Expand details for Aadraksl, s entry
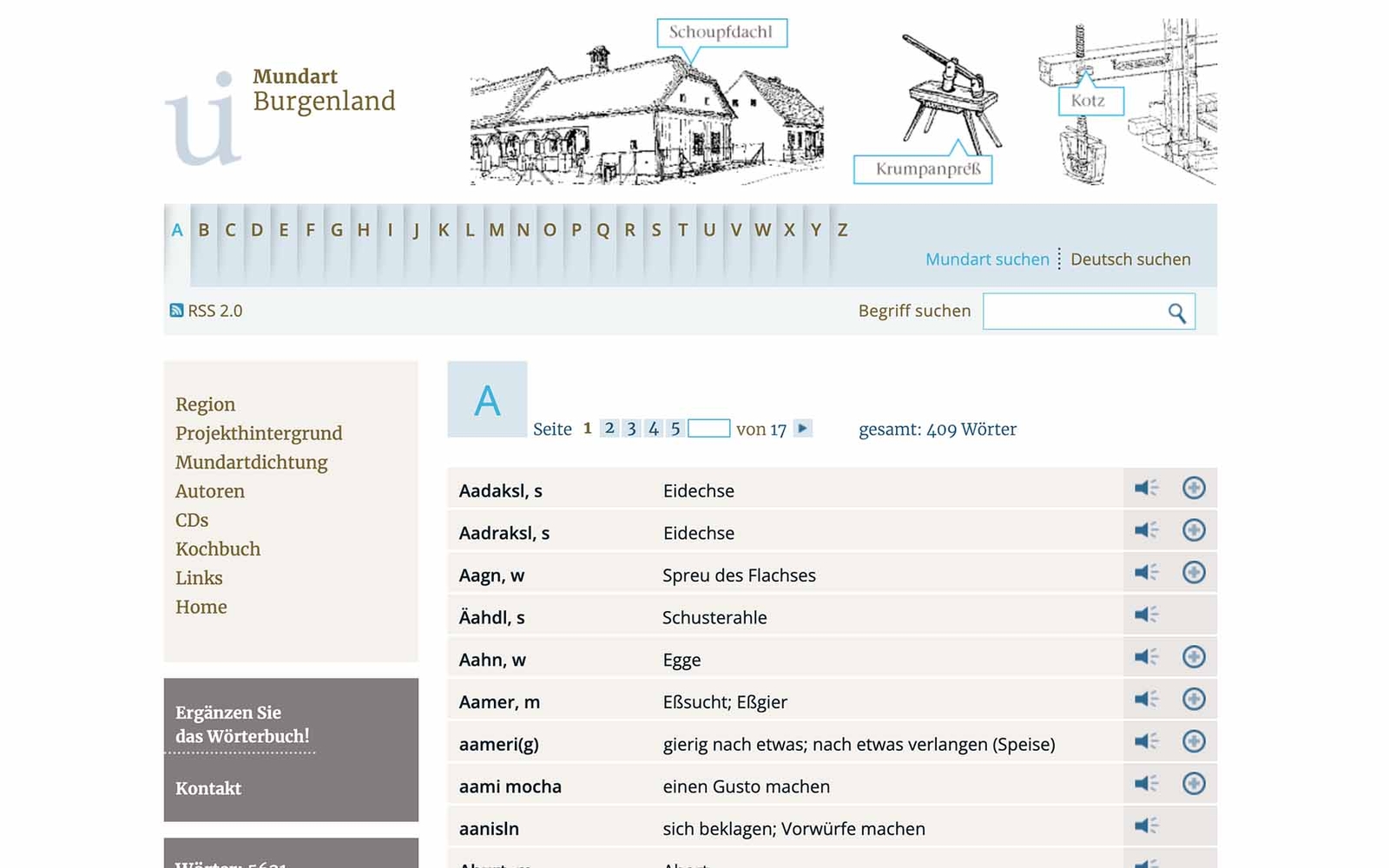Image resolution: width=1389 pixels, height=868 pixels. point(1194,530)
